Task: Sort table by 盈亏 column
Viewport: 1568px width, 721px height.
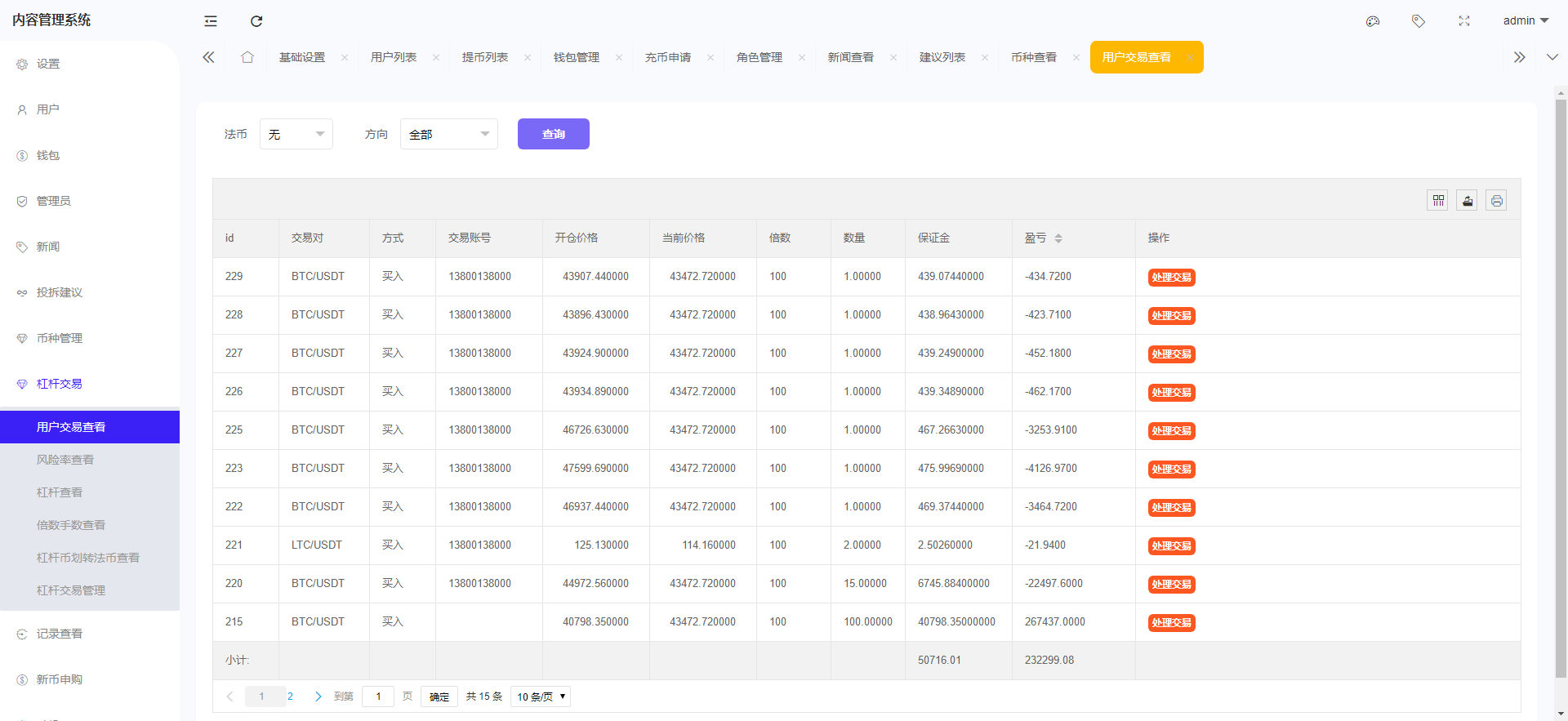Action: (1058, 238)
